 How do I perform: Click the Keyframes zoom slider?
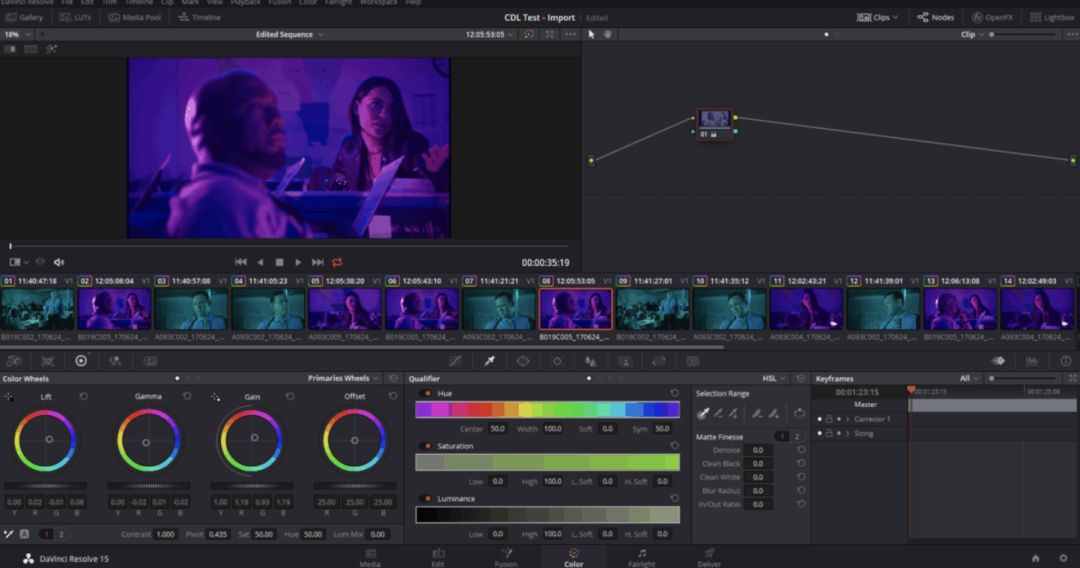coord(1023,378)
